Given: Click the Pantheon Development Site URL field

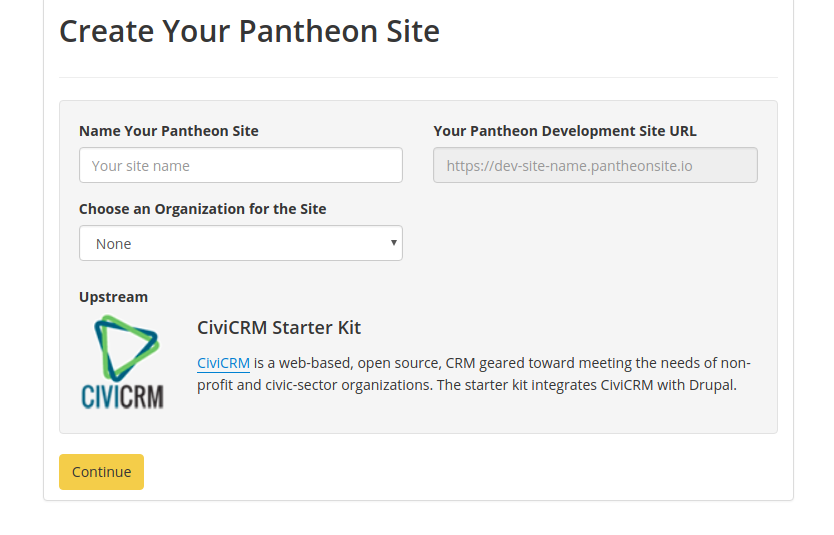Looking at the screenshot, I should (595, 166).
